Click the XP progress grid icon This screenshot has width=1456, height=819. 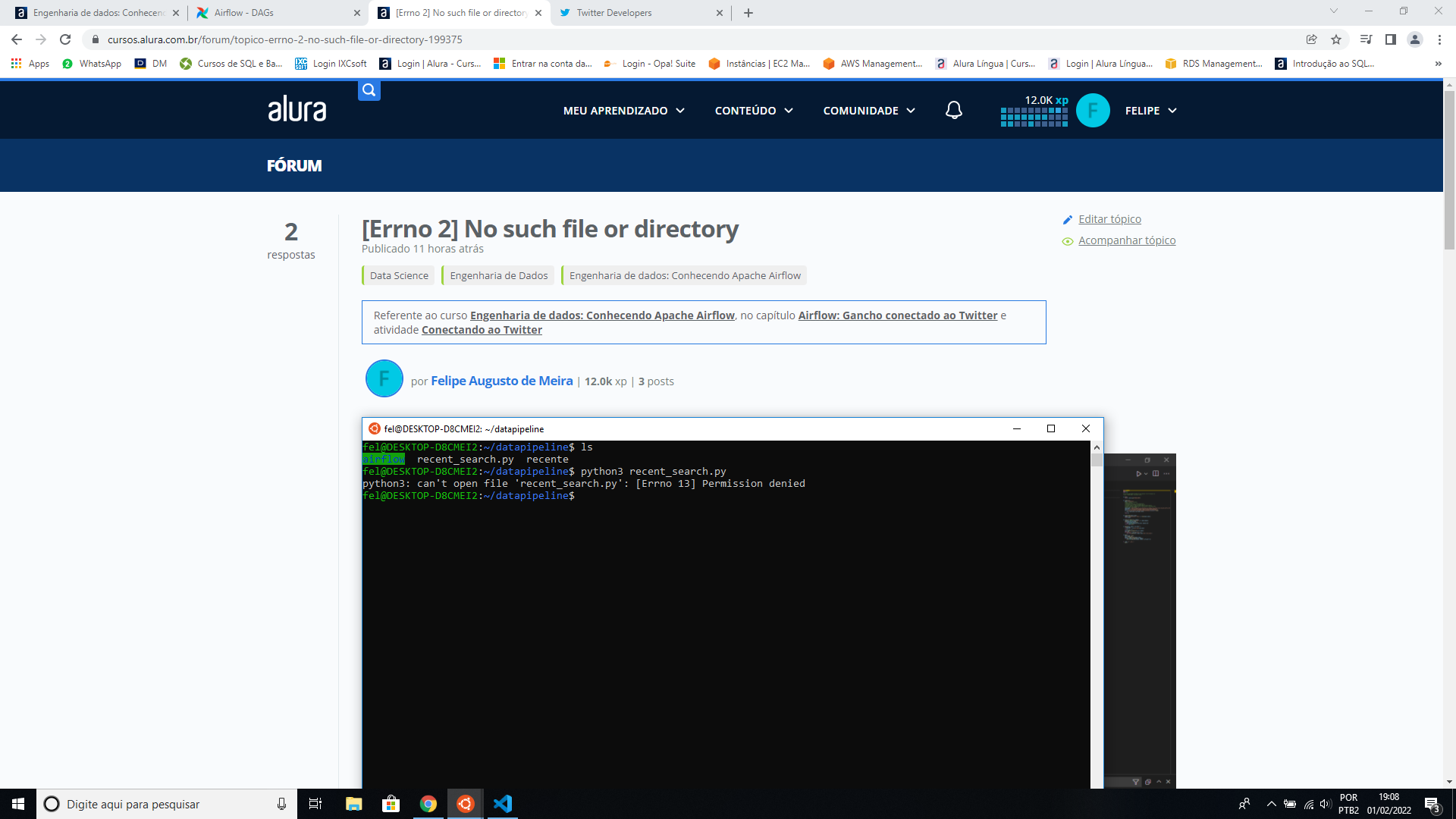[1034, 116]
